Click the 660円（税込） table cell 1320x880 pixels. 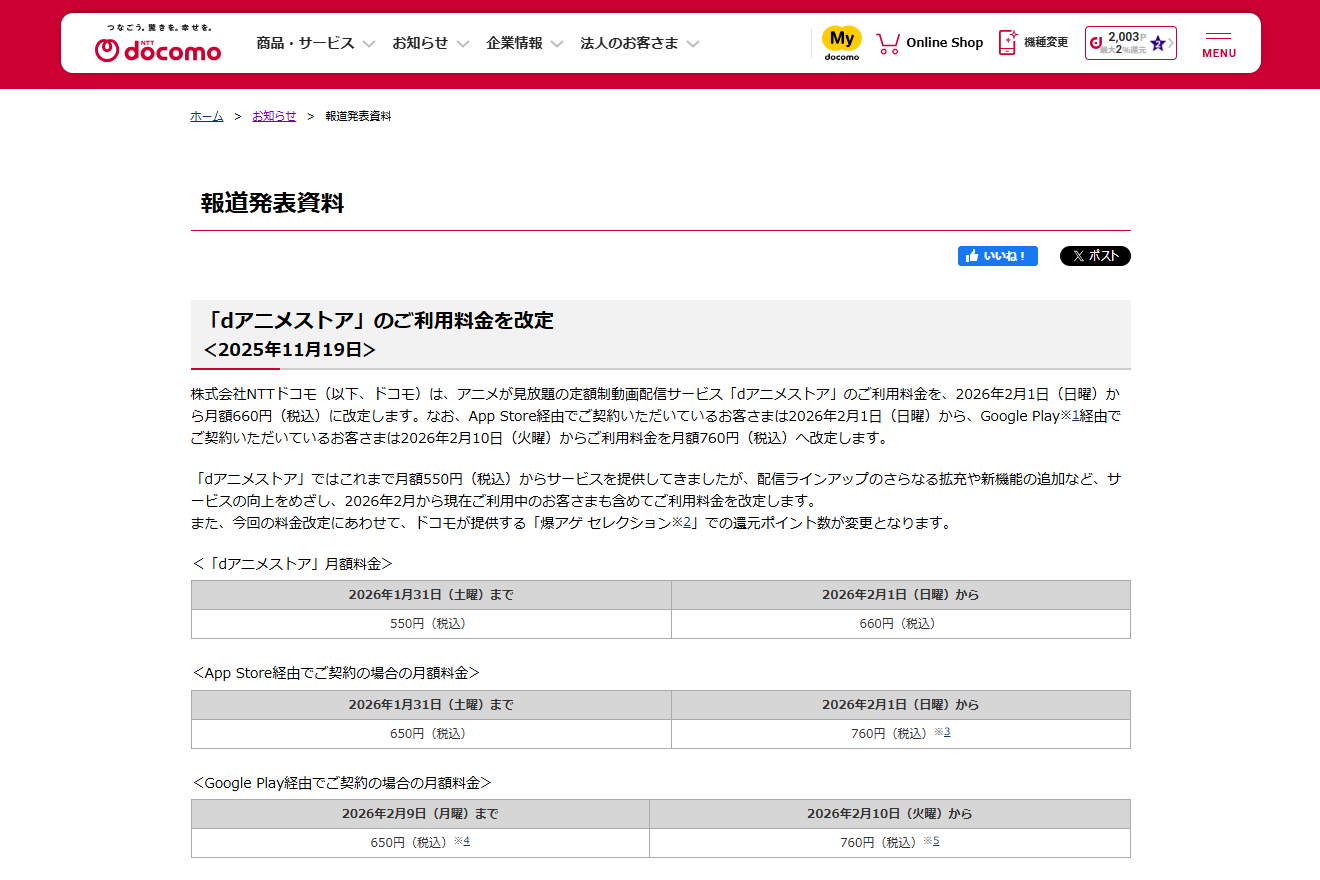tap(901, 624)
